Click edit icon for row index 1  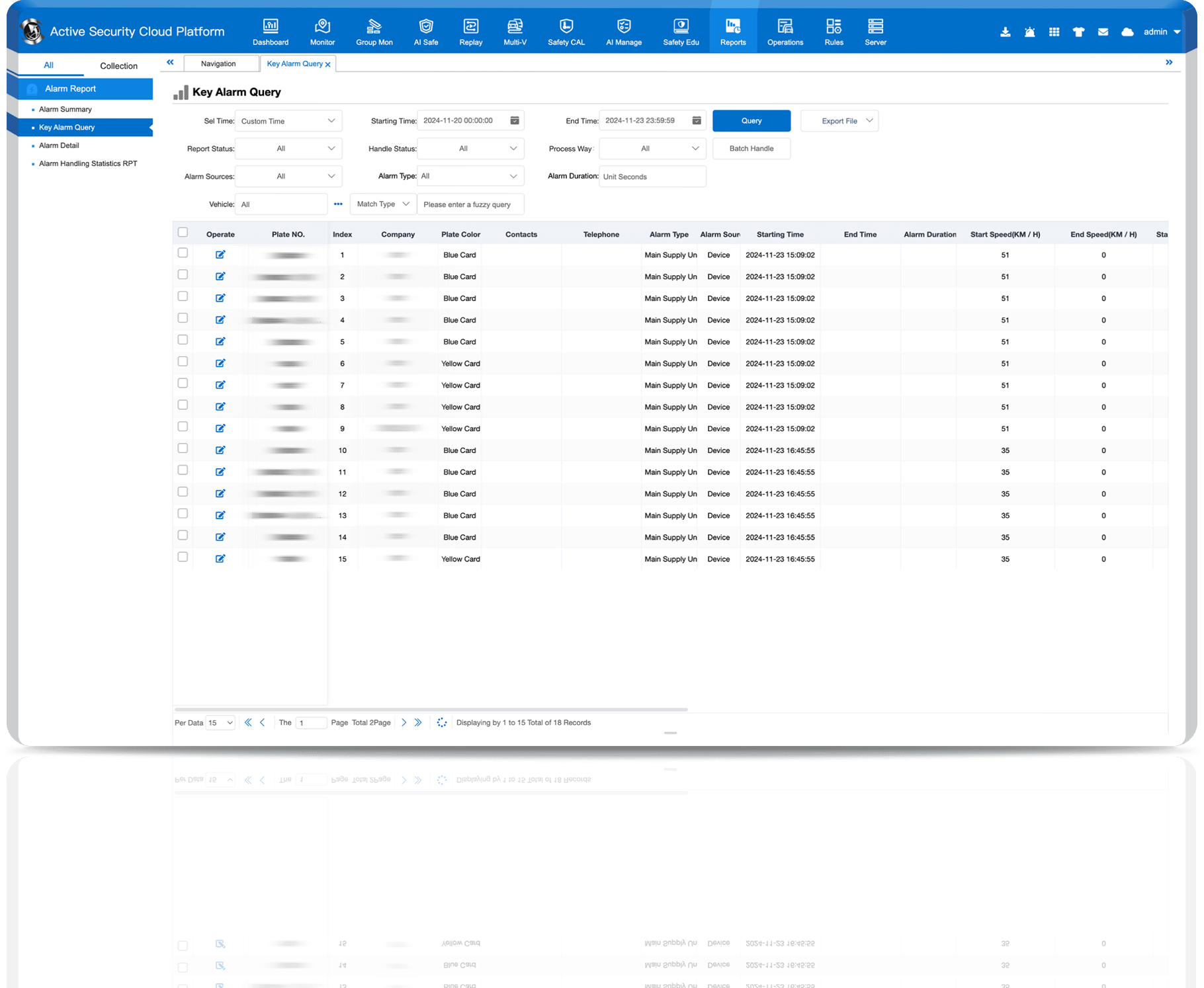pos(220,255)
